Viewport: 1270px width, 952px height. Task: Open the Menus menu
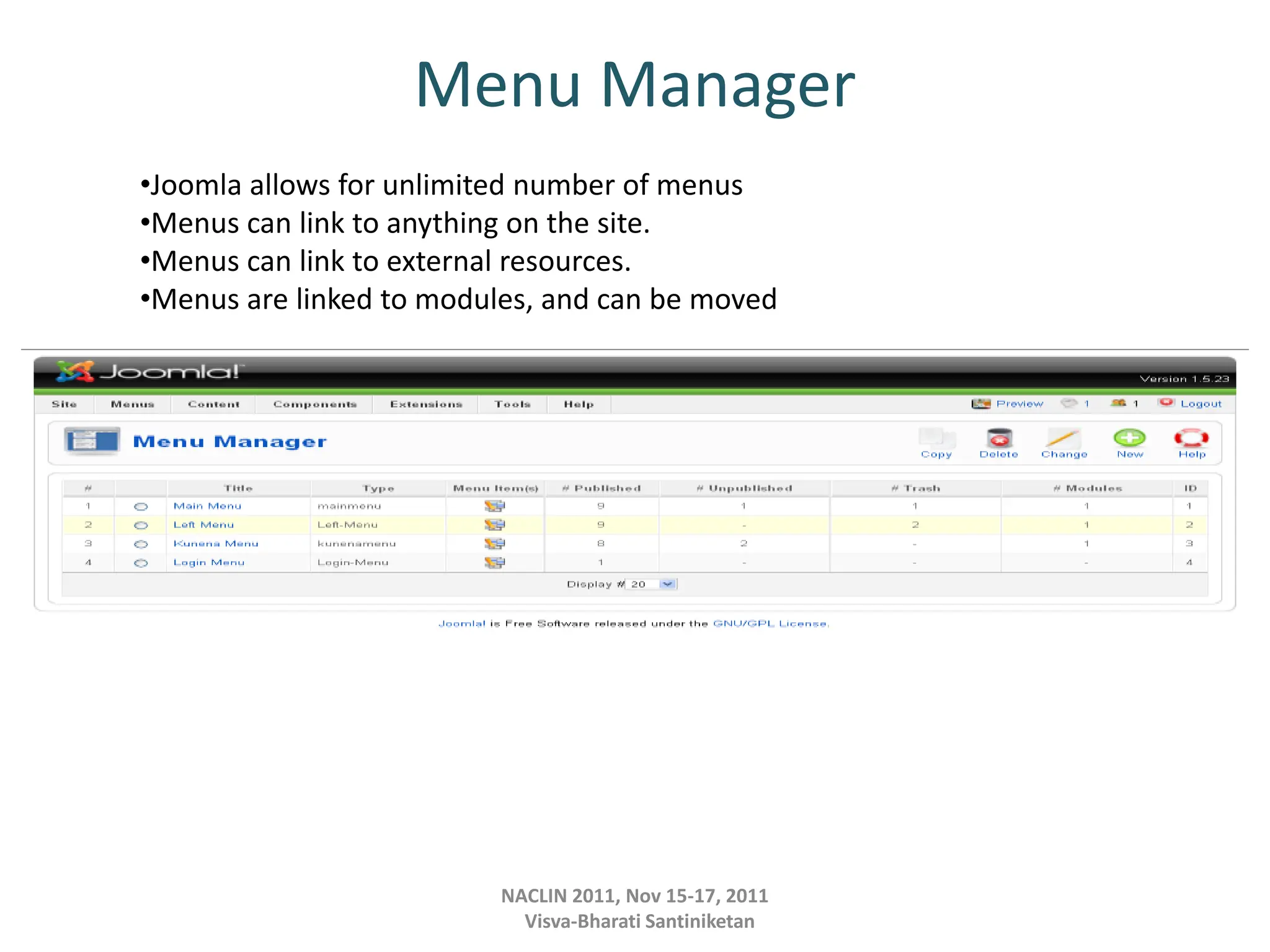tap(133, 404)
